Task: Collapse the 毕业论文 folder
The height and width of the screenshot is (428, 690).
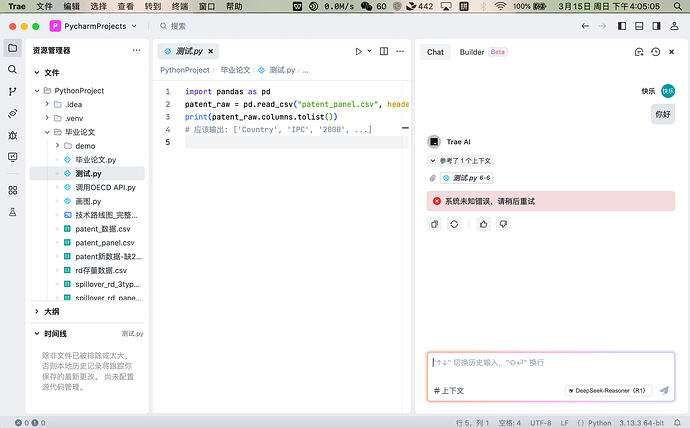Action: [47, 132]
